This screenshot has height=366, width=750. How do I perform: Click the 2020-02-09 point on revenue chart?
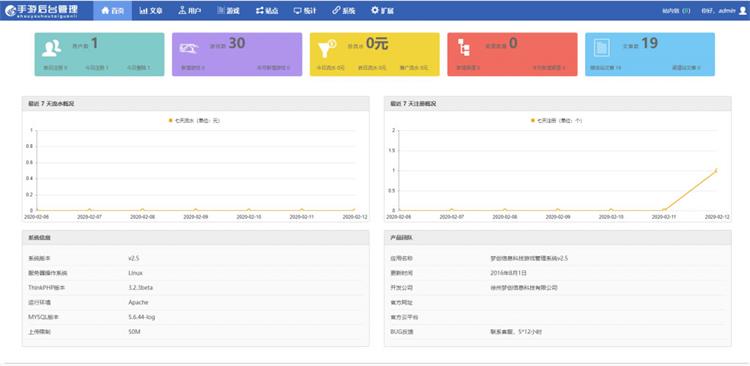point(195,210)
